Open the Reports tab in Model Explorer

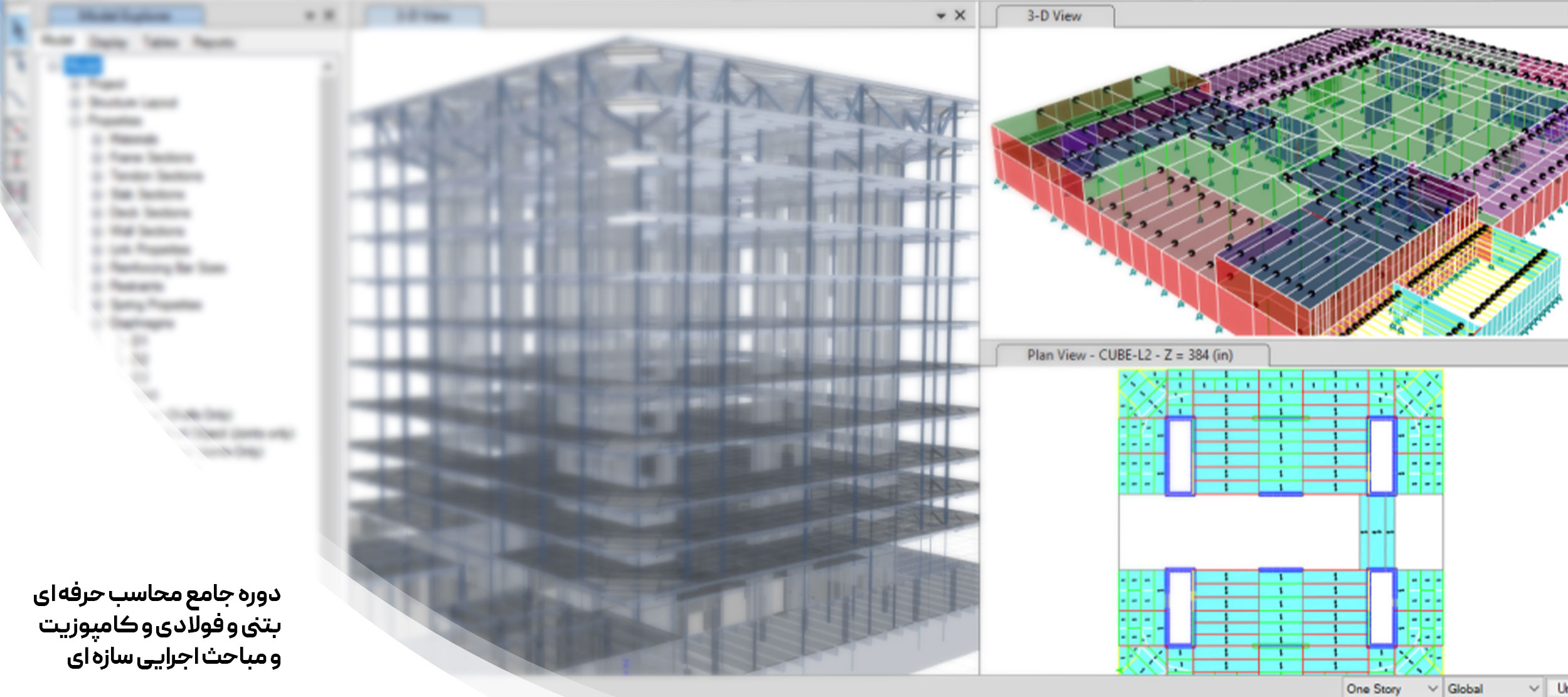214,43
